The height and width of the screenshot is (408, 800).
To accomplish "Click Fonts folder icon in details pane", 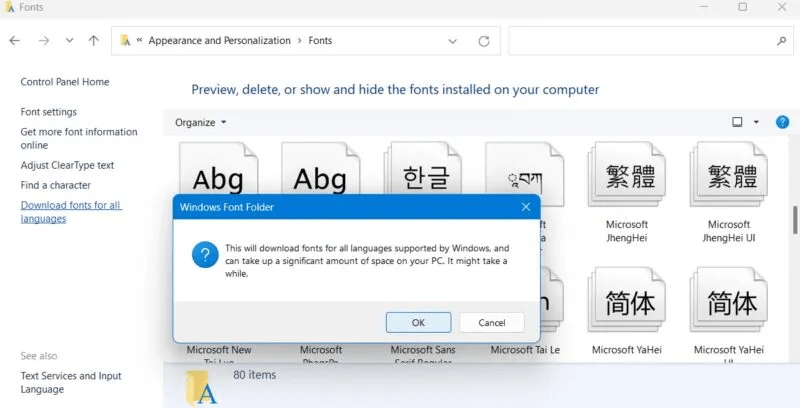I will click(201, 388).
